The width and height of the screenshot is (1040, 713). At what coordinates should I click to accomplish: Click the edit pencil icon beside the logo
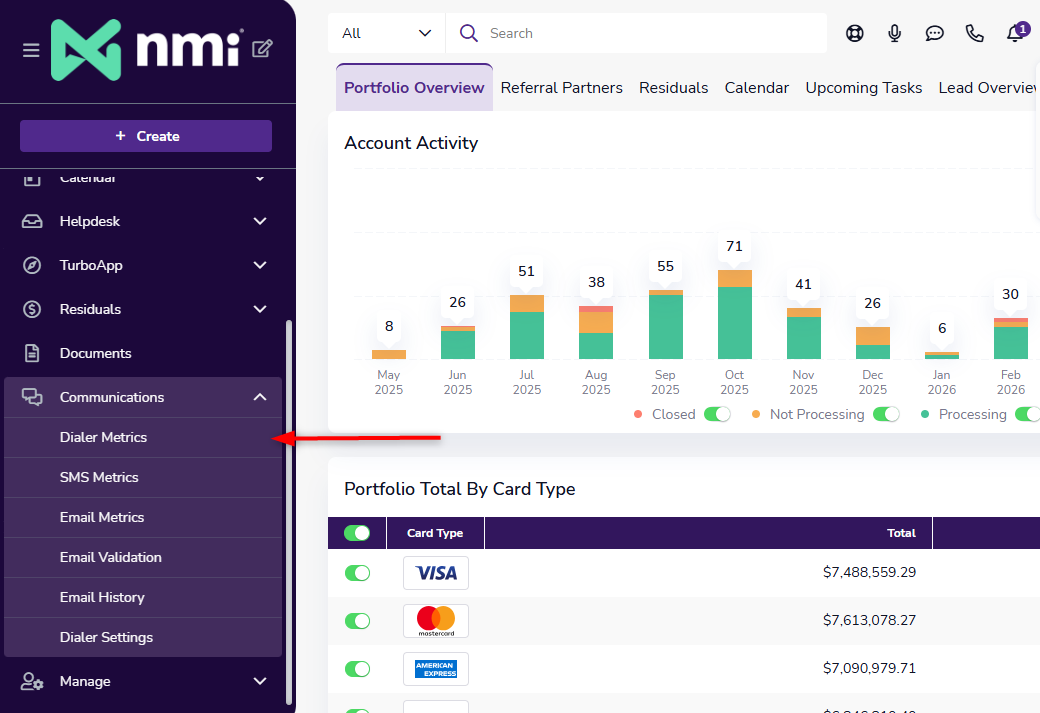262,48
